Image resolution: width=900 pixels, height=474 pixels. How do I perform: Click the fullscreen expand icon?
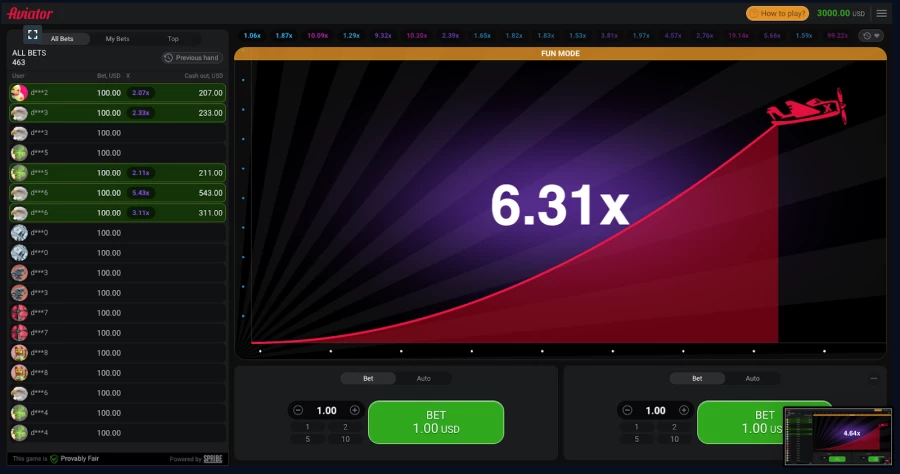(x=32, y=34)
